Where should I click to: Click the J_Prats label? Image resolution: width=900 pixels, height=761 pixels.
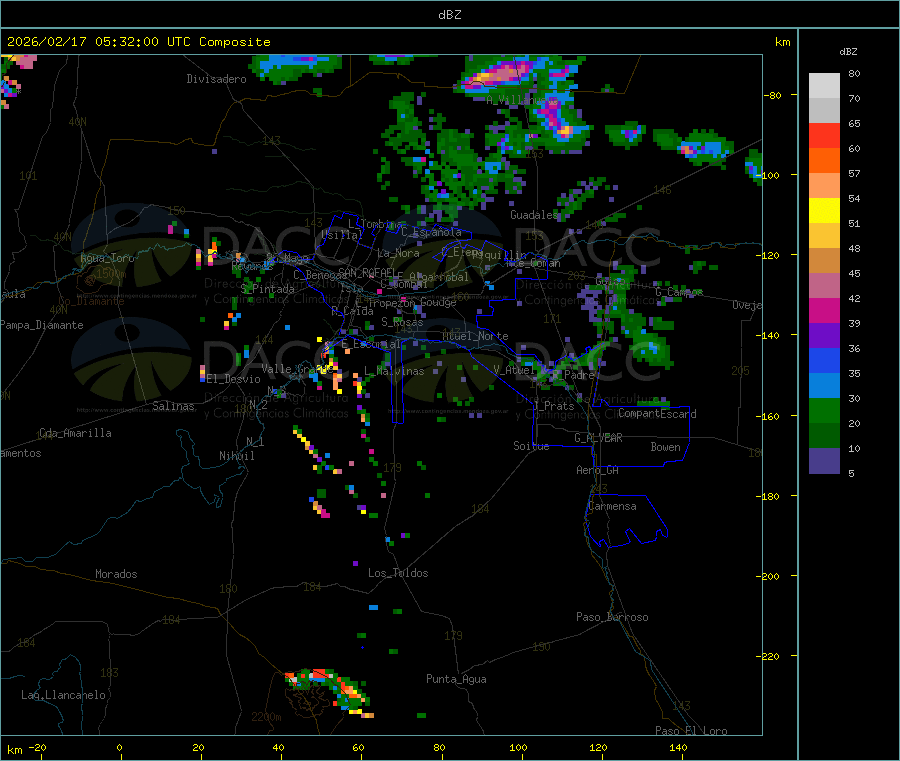click(554, 406)
